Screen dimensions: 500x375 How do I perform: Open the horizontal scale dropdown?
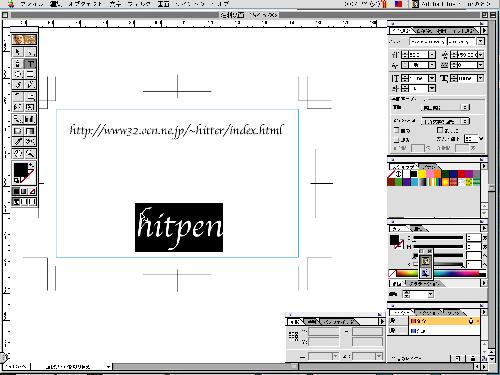coord(480,78)
